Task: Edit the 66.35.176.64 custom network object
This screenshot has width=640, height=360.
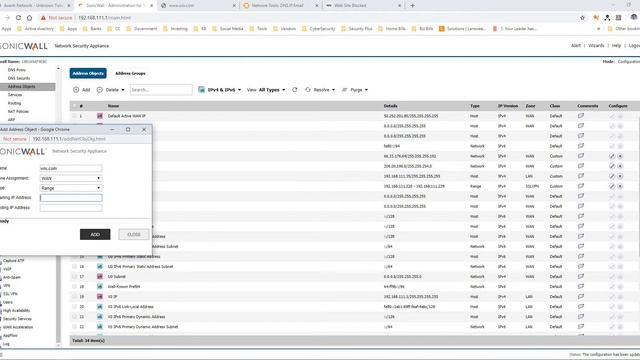Action: coord(612,156)
